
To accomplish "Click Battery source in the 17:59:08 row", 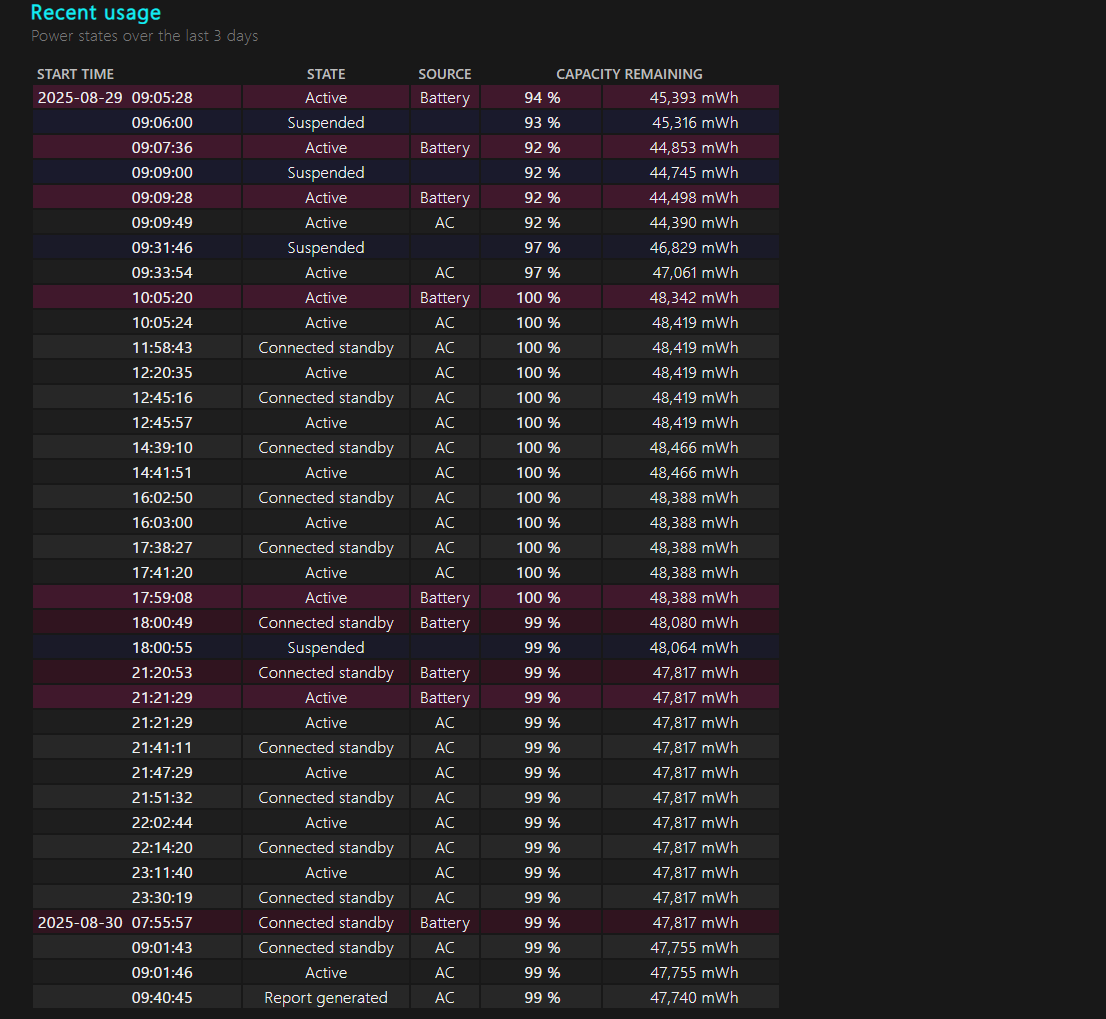I will tap(444, 598).
